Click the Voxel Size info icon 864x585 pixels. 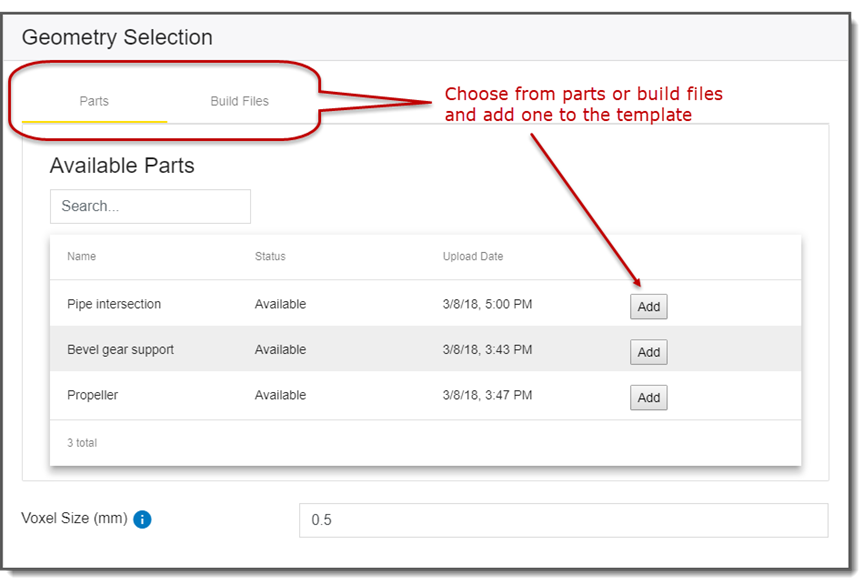(142, 519)
